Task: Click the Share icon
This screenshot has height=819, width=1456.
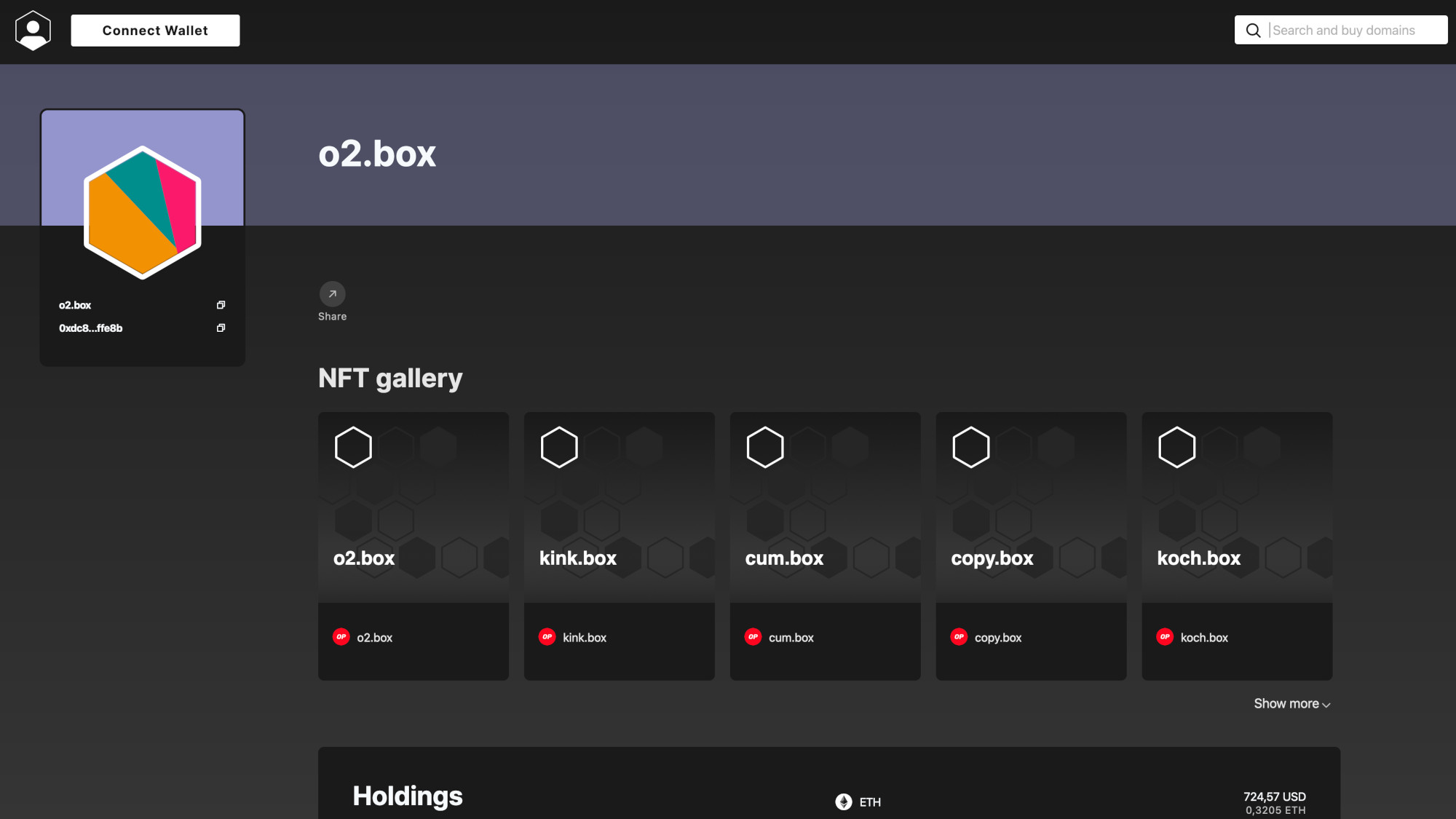Action: point(332,294)
